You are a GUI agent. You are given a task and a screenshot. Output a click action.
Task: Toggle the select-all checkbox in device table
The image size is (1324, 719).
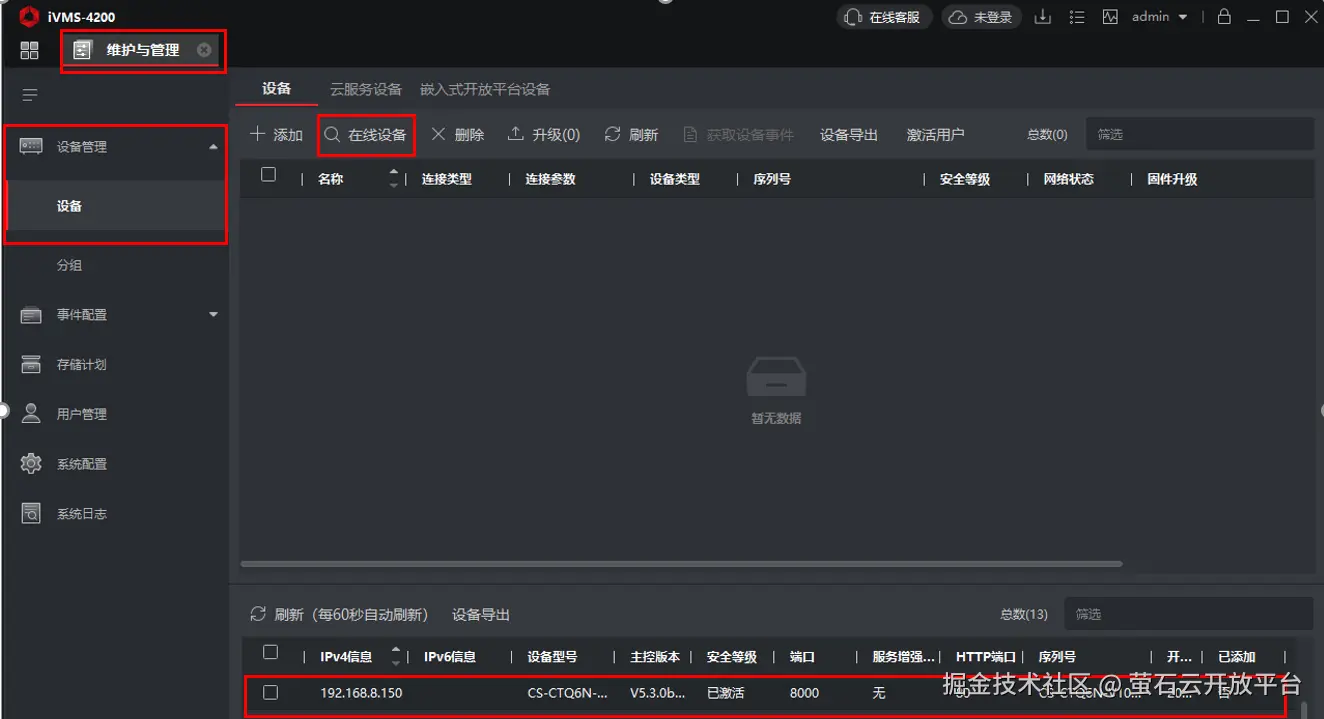click(x=268, y=174)
